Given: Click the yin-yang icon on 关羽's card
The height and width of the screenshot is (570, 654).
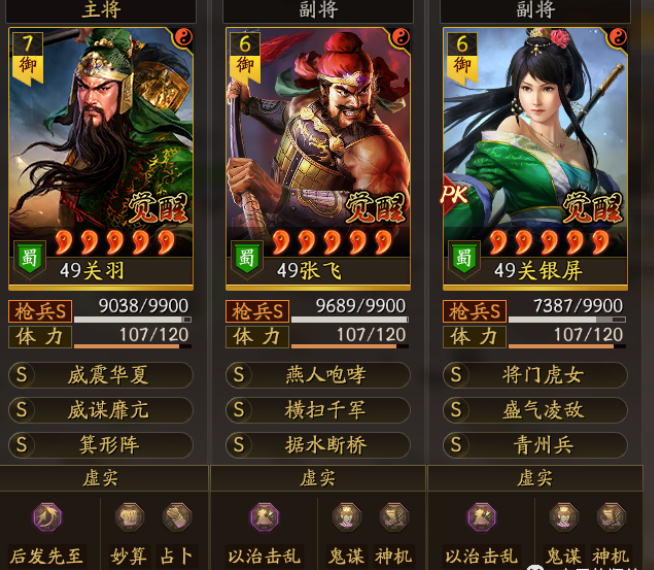Looking at the screenshot, I should [184, 38].
